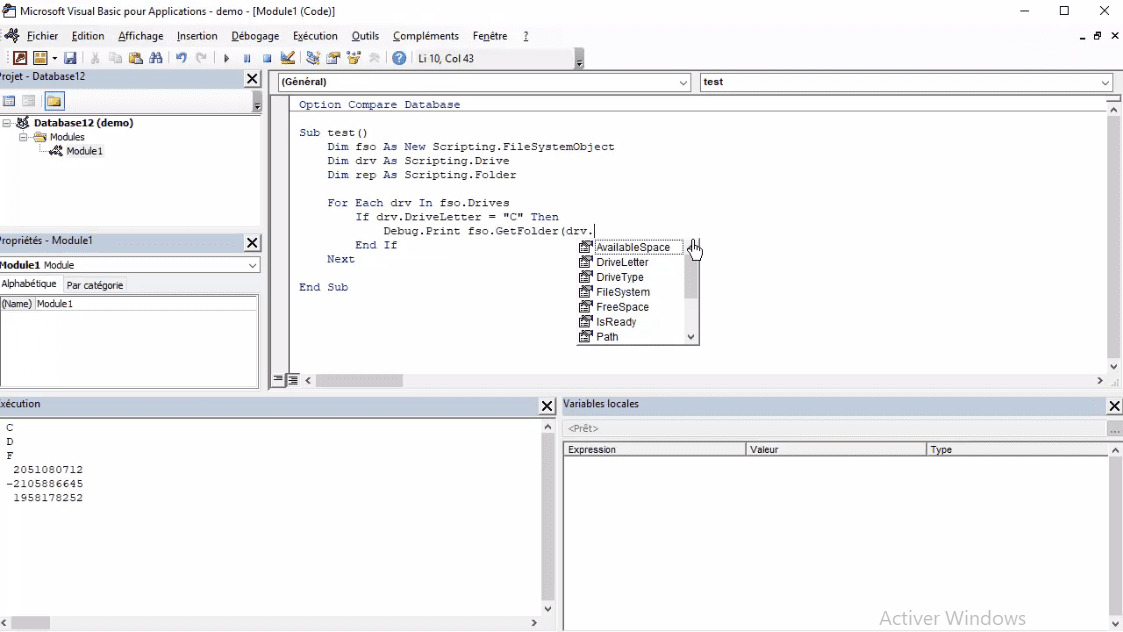Toggle the folders view in Project explorer
Image resolution: width=1123 pixels, height=632 pixels.
tap(56, 101)
